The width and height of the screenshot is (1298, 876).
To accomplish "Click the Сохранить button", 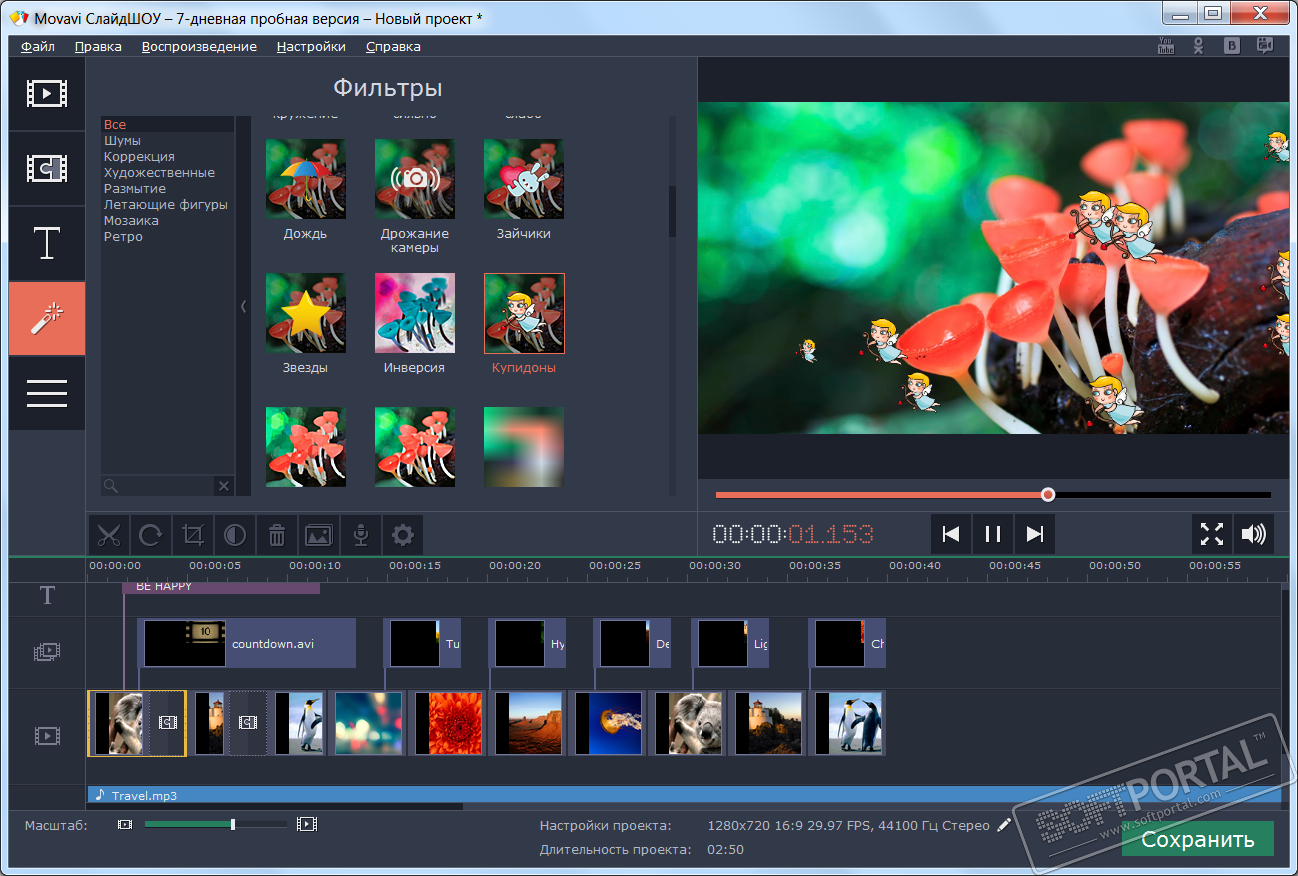I will coord(1198,839).
